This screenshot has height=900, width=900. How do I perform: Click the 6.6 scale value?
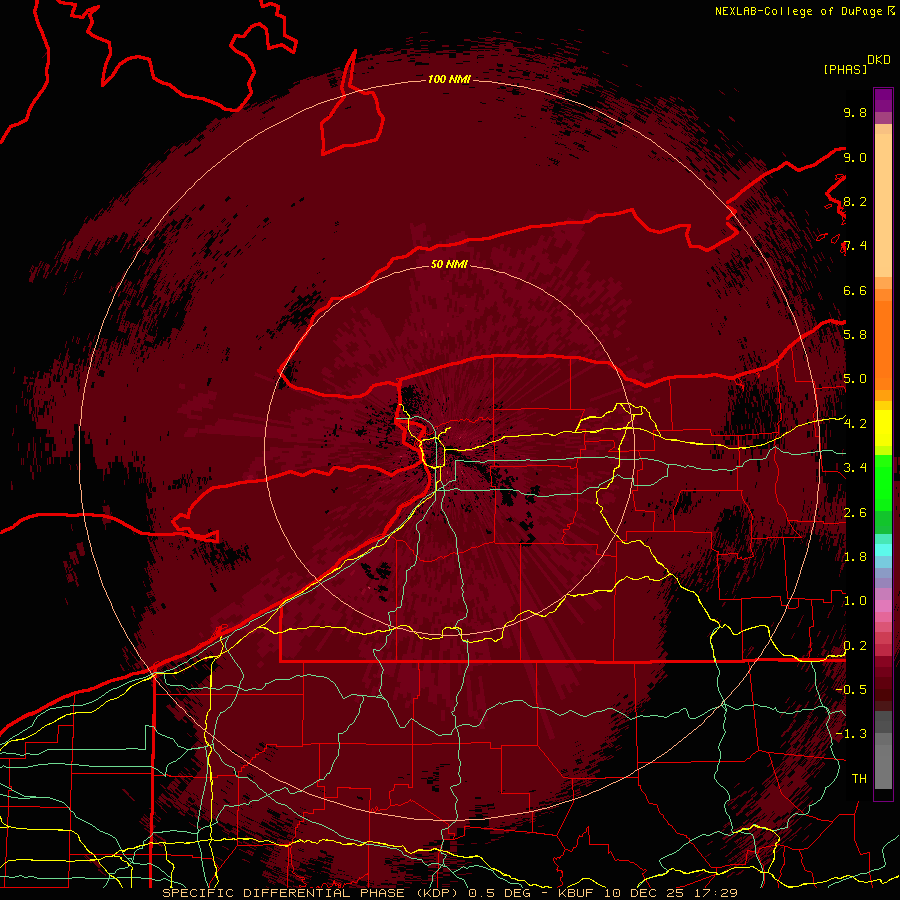pyautogui.click(x=855, y=290)
